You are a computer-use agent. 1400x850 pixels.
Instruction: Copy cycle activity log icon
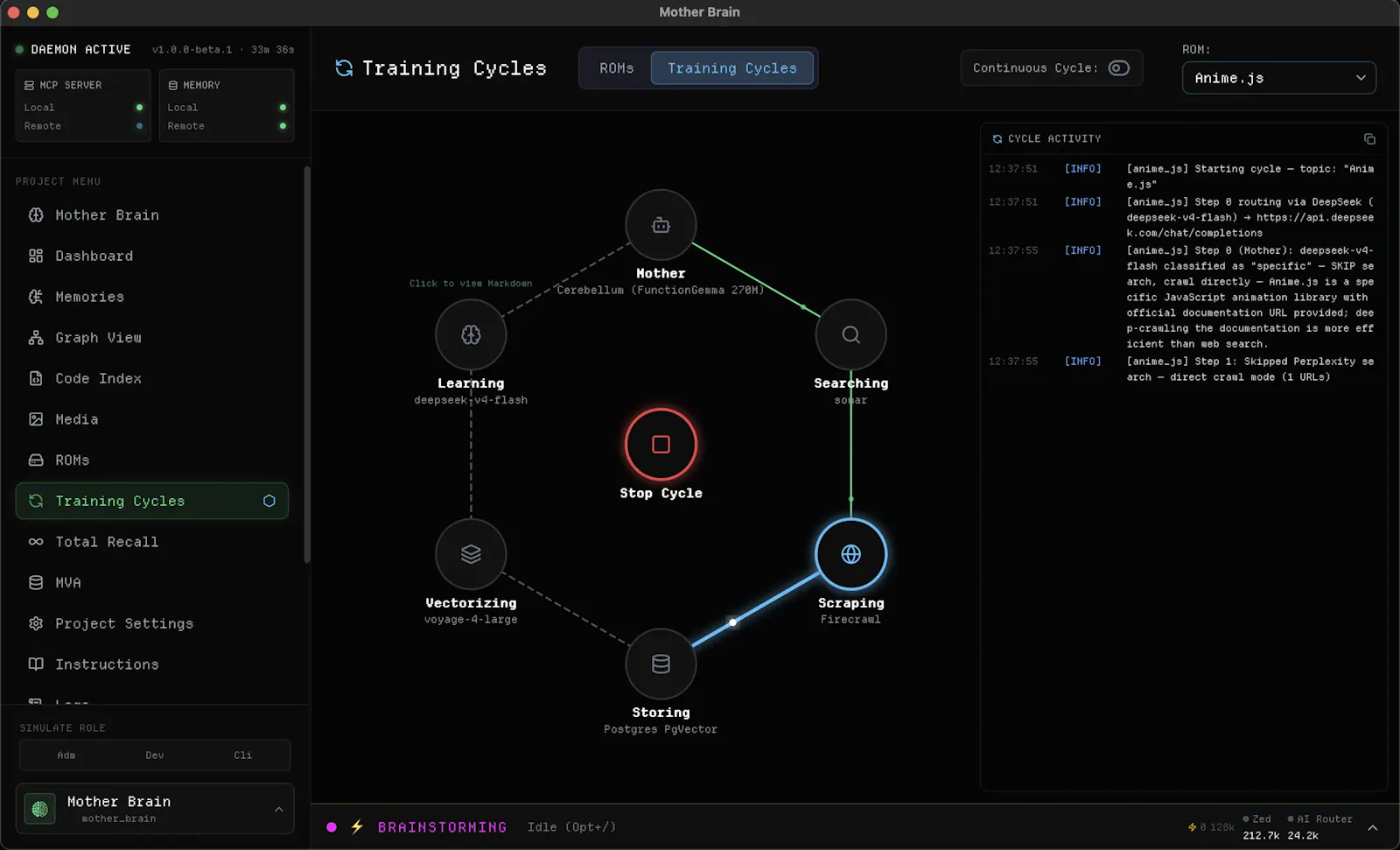(1369, 139)
